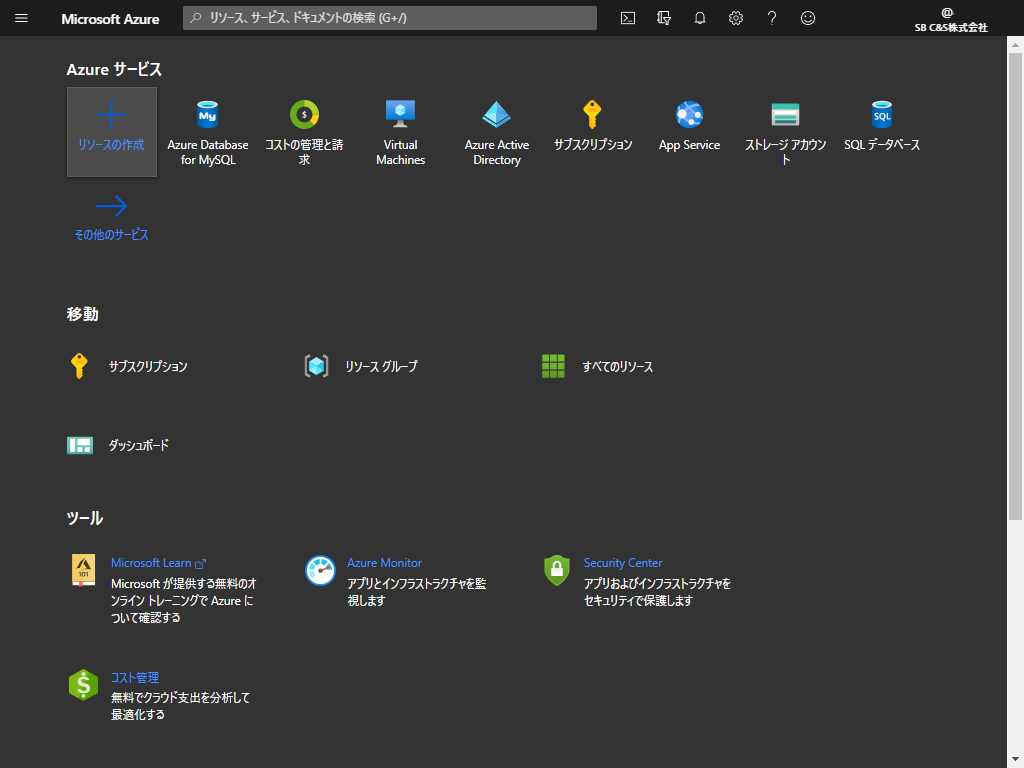Open the feedback smiley icon
This screenshot has width=1024, height=768.
(x=808, y=18)
